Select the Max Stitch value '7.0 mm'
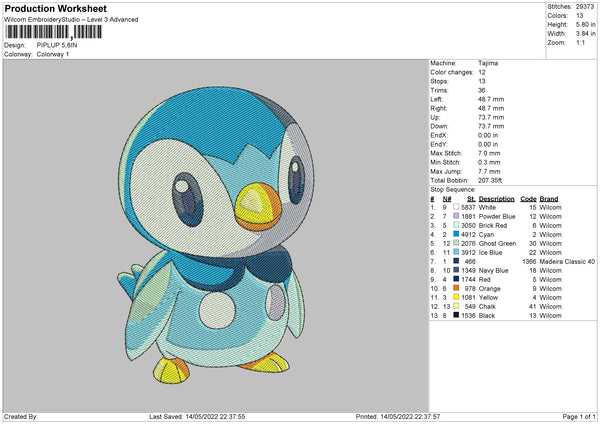 coord(489,153)
